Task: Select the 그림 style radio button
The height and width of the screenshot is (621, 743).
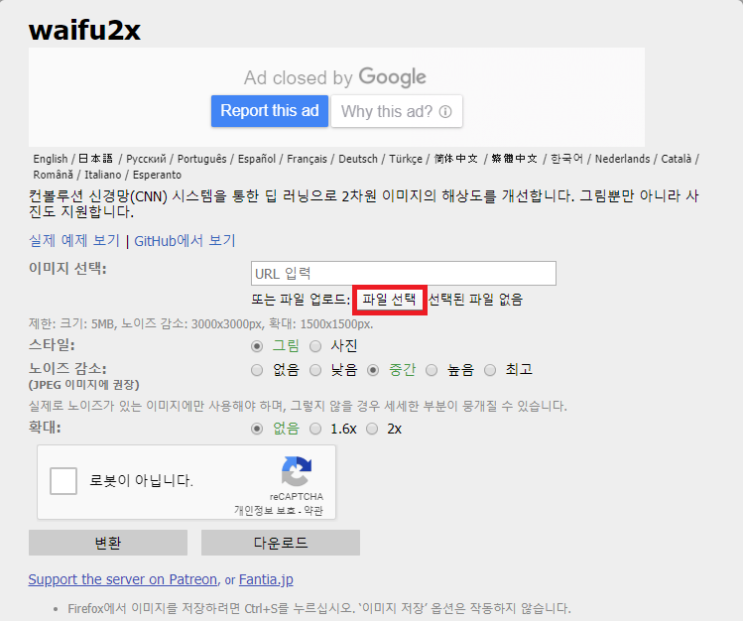Action: [257, 346]
